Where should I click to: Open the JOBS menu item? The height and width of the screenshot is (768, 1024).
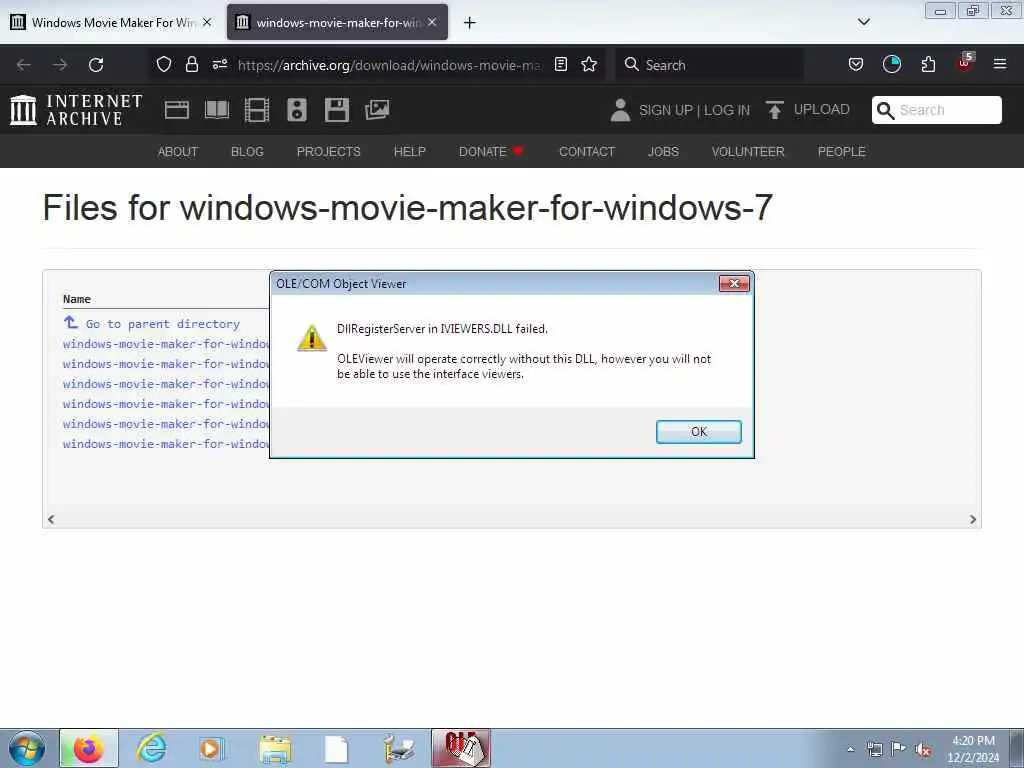tap(663, 152)
